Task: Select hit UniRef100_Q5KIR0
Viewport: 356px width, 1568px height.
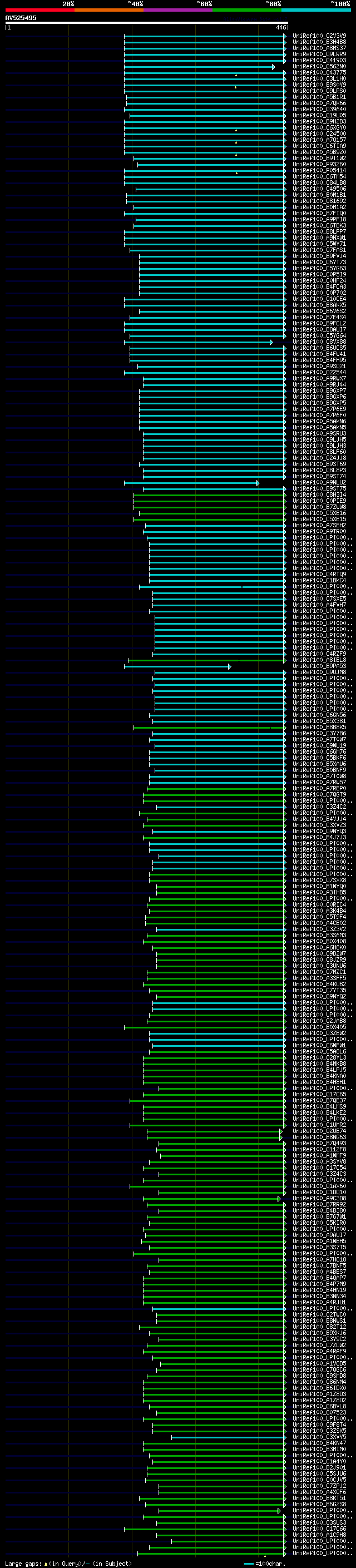Action: coord(319,1223)
